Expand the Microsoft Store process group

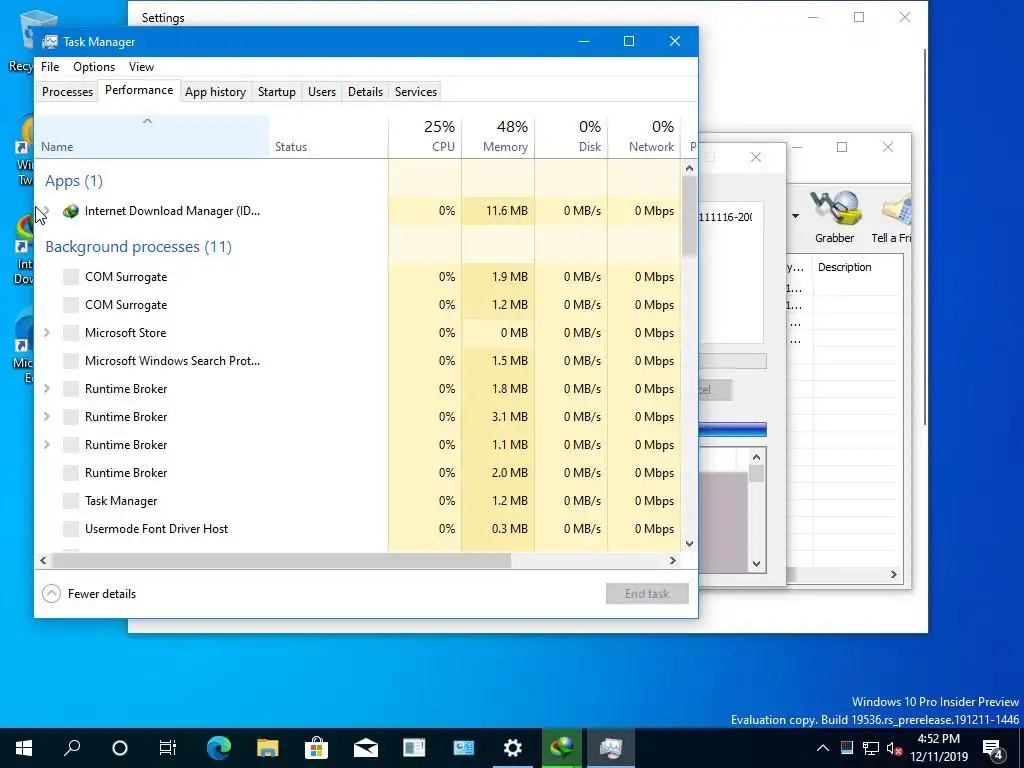(46, 333)
